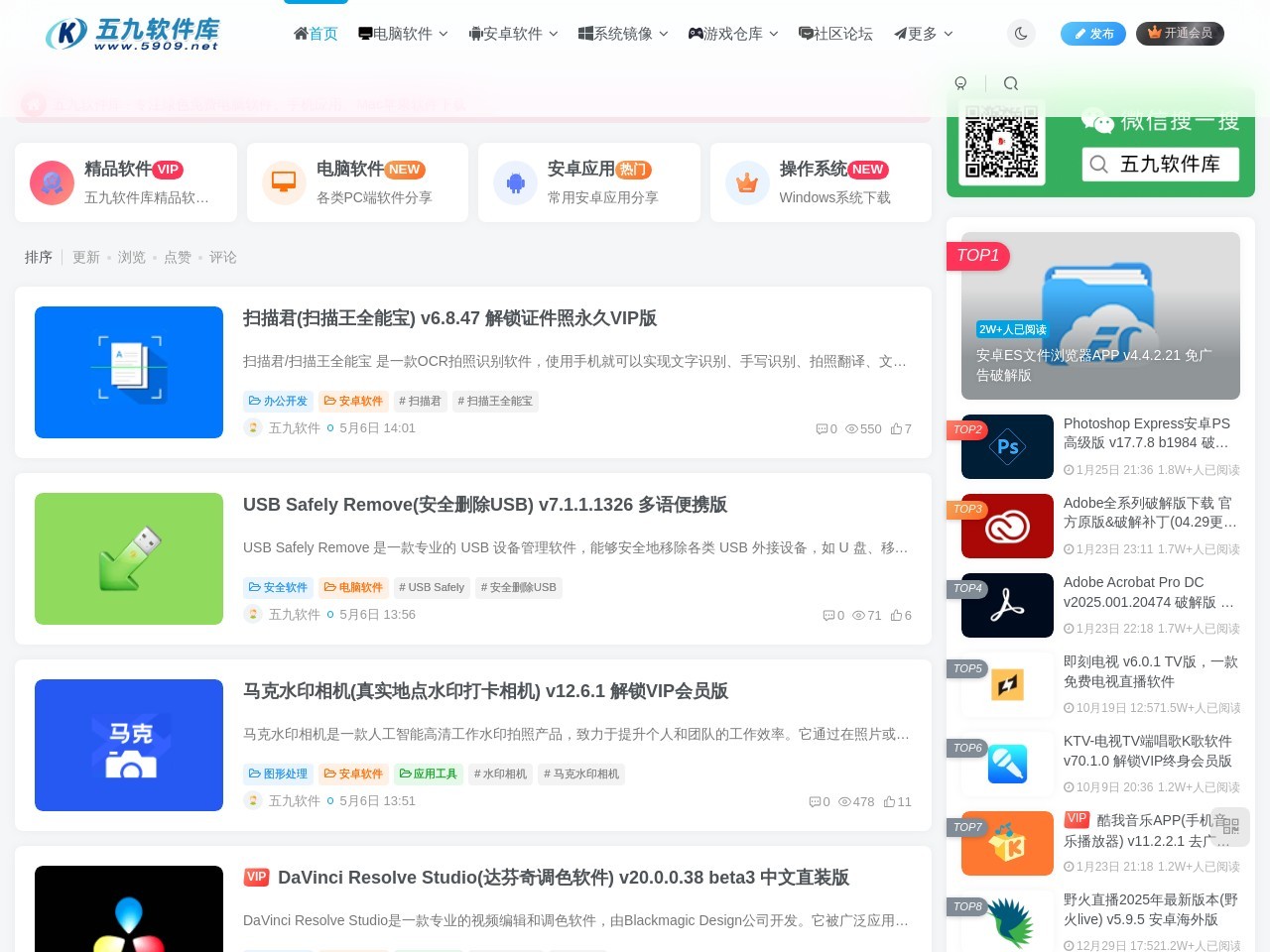Sort posts by 更新
Image resolution: width=1270 pixels, height=952 pixels.
click(86, 257)
